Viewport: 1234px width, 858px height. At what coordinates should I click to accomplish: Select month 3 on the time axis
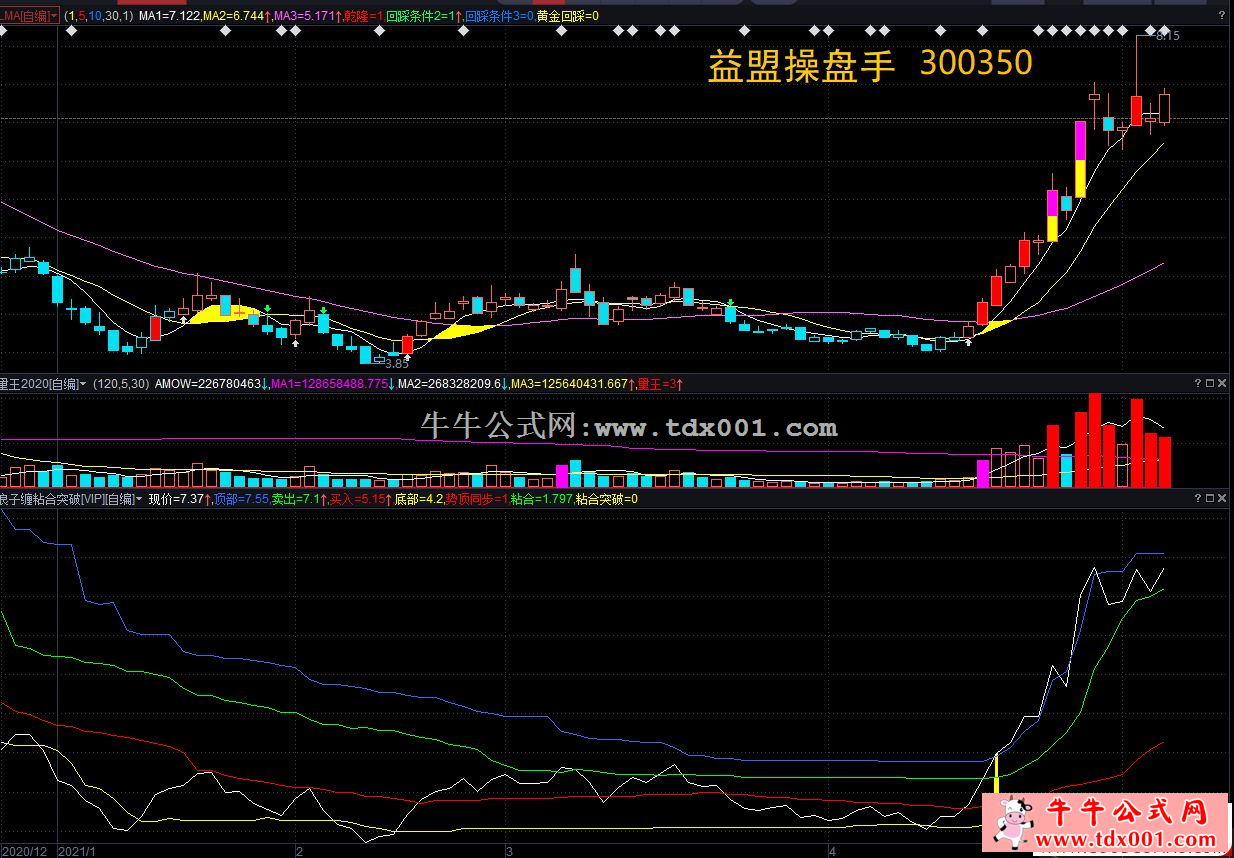tap(509, 851)
